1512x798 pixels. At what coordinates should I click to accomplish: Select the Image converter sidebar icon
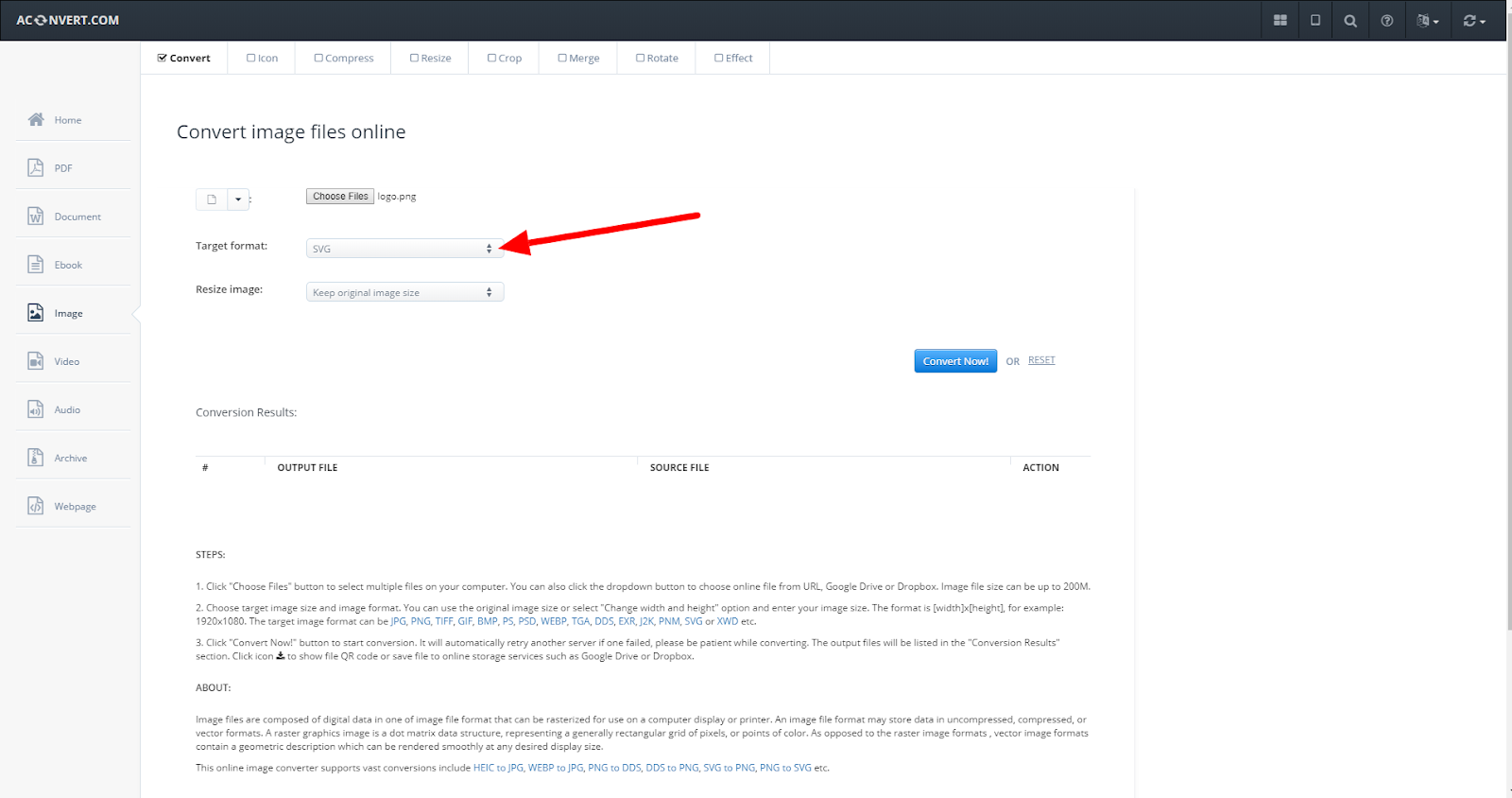[36, 312]
